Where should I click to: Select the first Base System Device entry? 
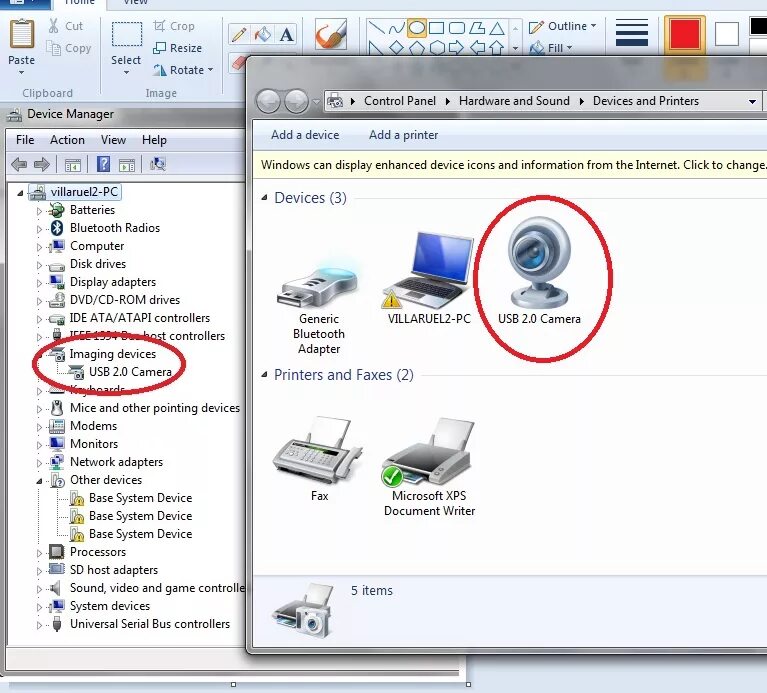point(140,498)
